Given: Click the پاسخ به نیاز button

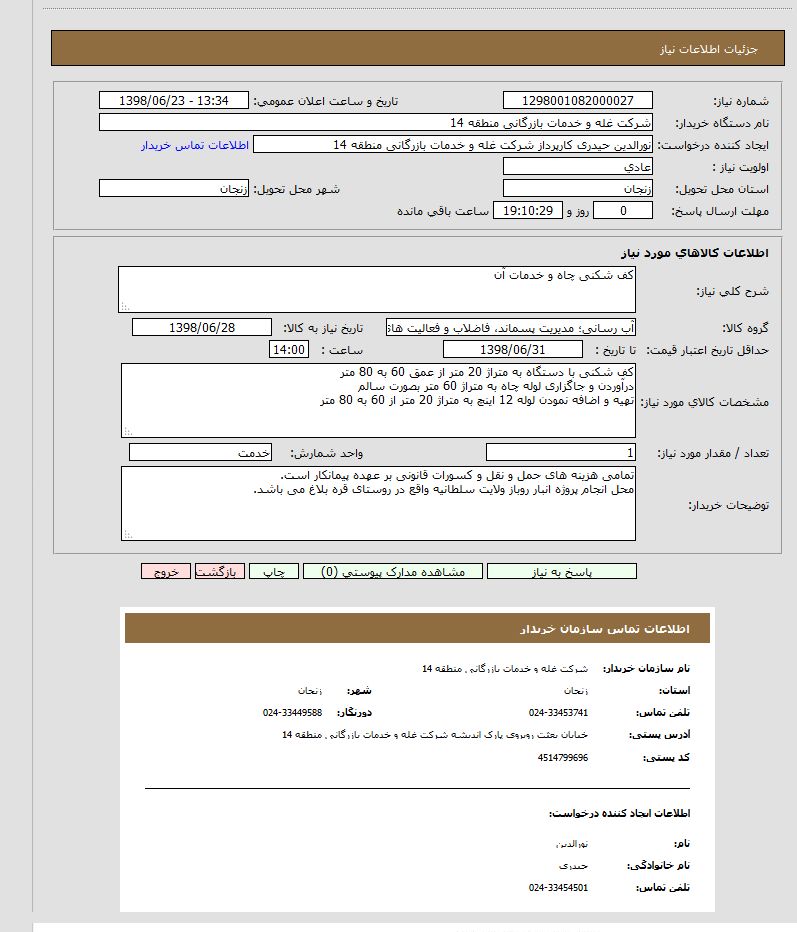Looking at the screenshot, I should 561,572.
